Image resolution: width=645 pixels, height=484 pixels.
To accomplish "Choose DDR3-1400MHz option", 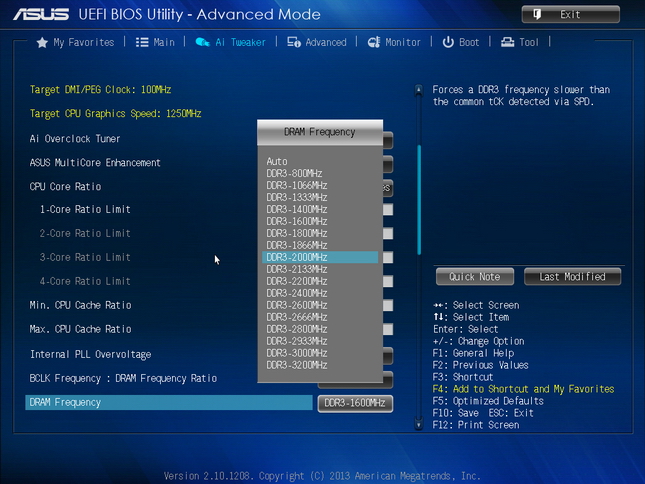I will tap(297, 209).
